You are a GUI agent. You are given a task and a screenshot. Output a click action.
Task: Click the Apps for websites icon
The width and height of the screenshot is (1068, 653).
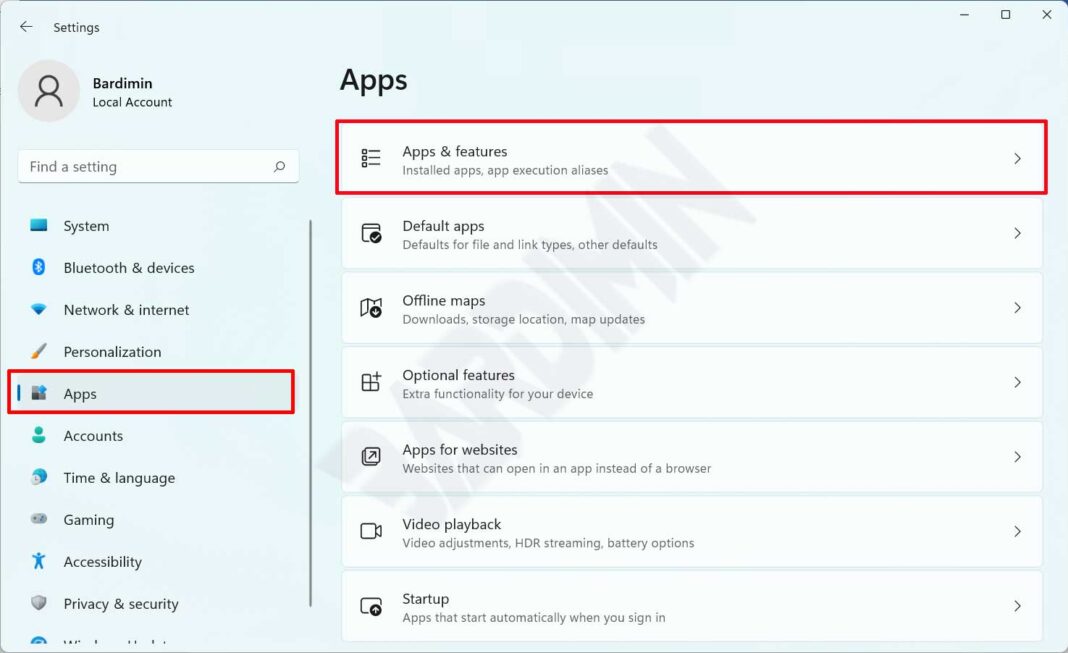click(371, 457)
